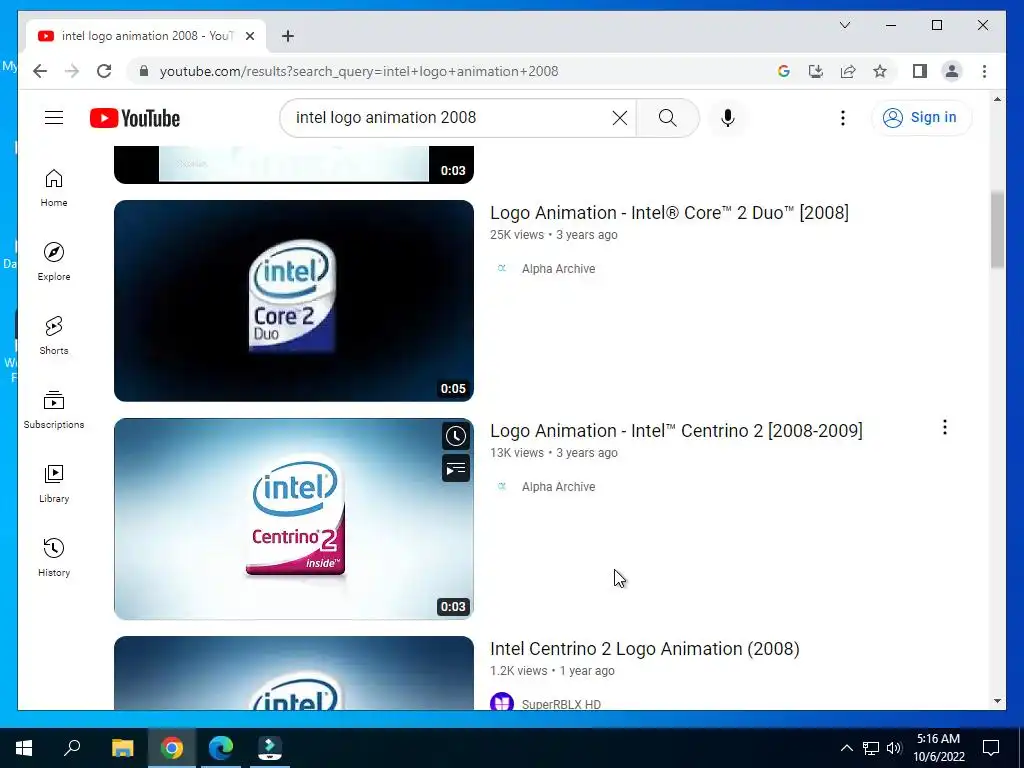Viewport: 1024px width, 768px height.
Task: Clear the search box with X
Action: click(620, 118)
